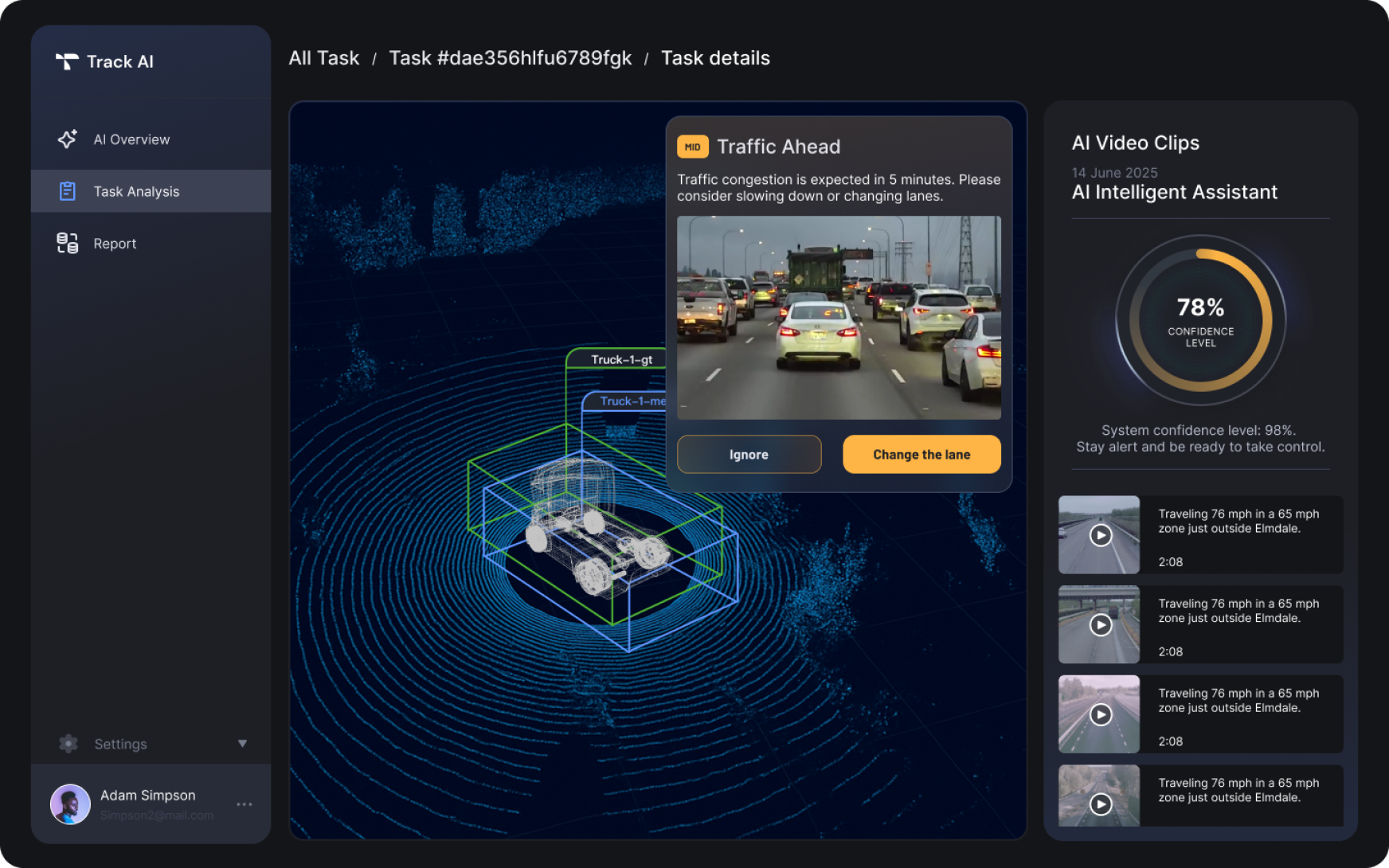Click the Track AI logo icon
The width and height of the screenshot is (1389, 868).
click(x=67, y=61)
